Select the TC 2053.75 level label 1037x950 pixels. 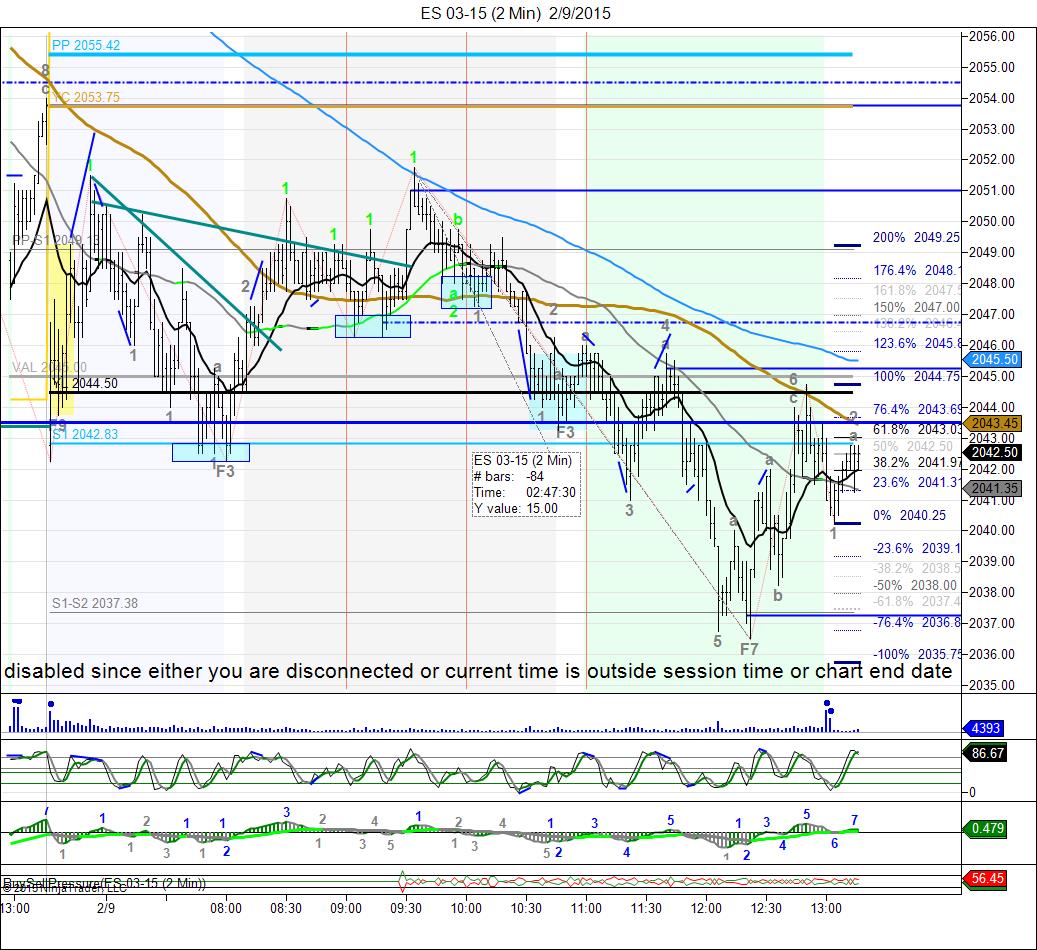[86, 97]
